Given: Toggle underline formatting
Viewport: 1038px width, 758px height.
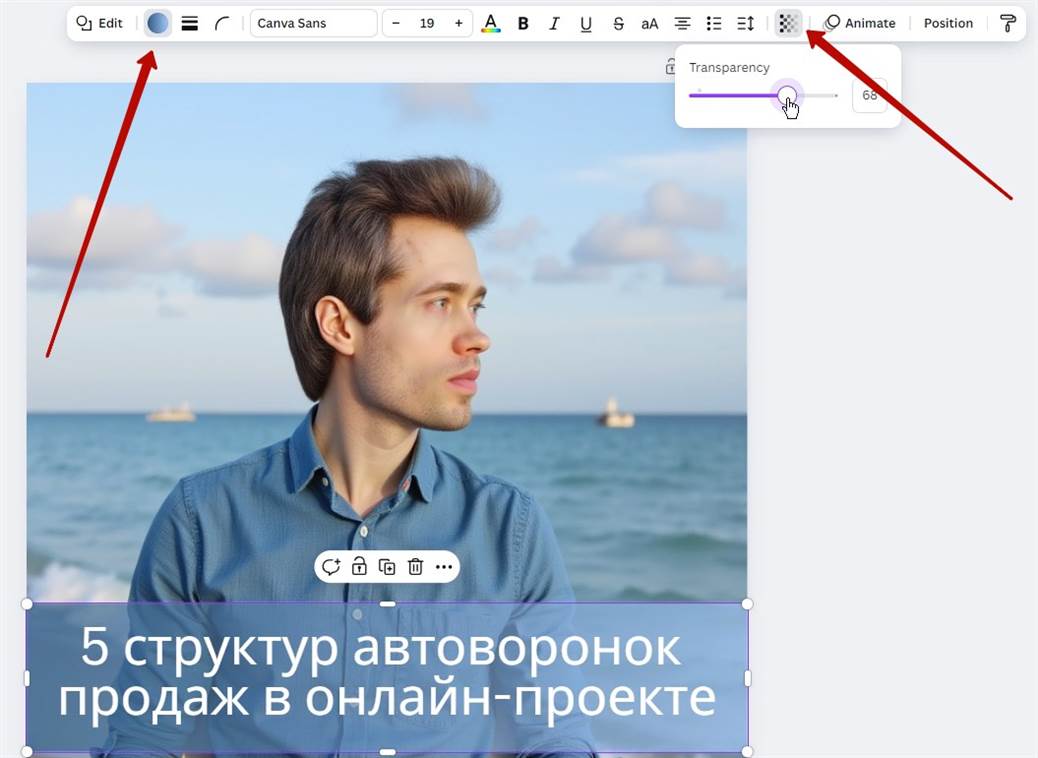Looking at the screenshot, I should (586, 23).
